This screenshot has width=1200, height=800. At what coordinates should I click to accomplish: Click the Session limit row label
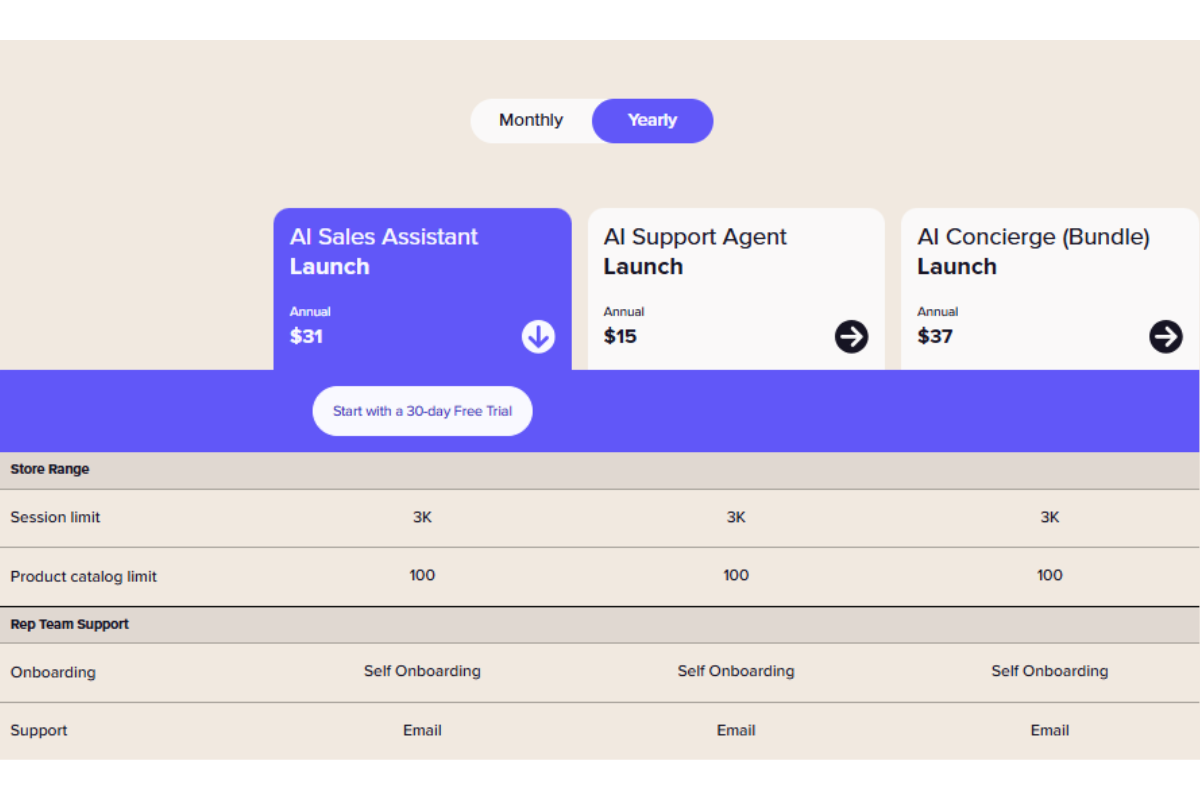pos(55,518)
